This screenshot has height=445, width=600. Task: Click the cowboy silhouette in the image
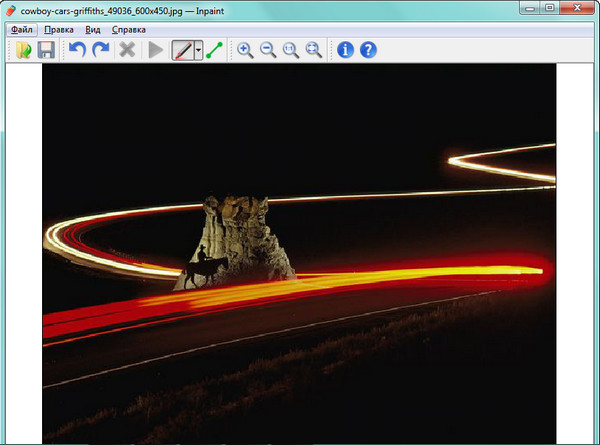(x=203, y=267)
